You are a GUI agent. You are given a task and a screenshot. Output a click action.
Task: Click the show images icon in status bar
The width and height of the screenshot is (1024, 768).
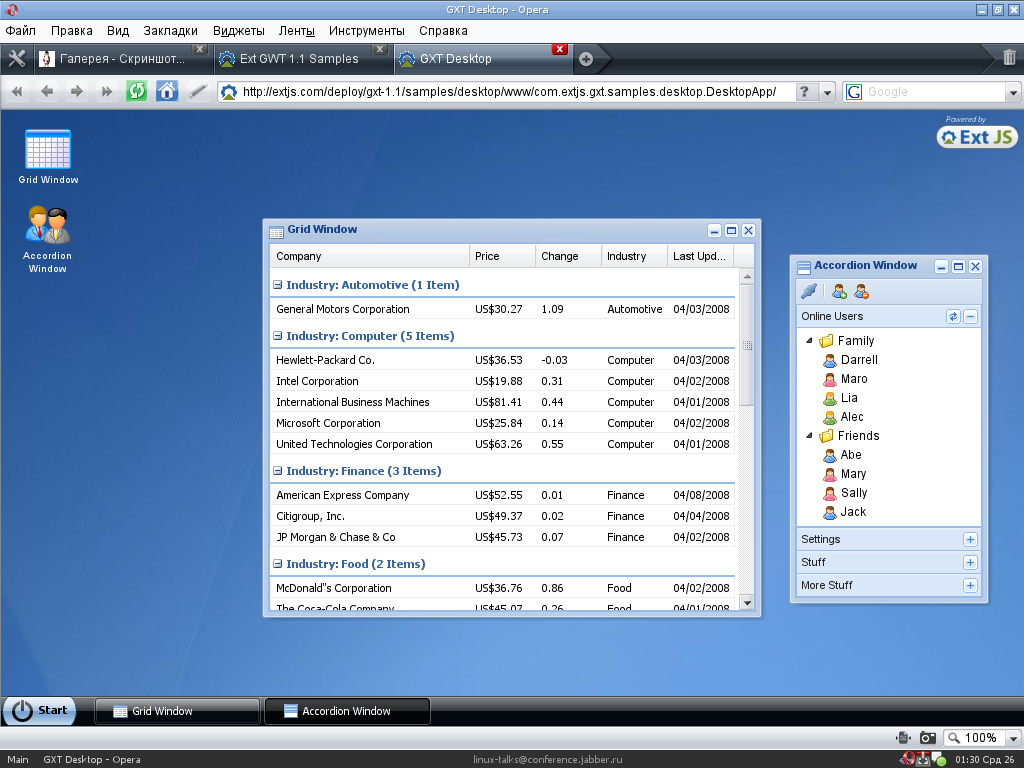pos(904,738)
